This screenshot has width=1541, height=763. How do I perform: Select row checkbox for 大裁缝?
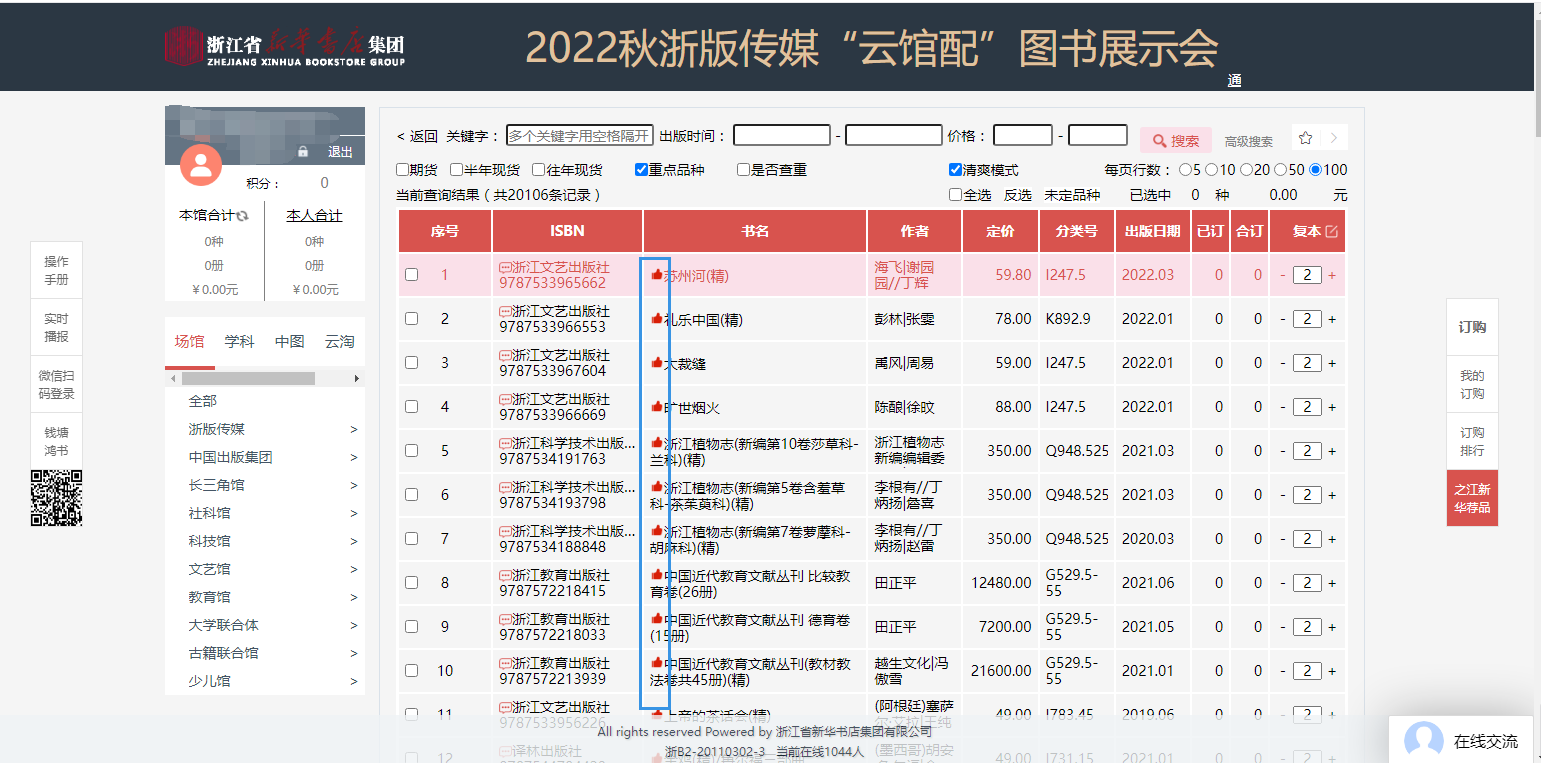click(411, 363)
